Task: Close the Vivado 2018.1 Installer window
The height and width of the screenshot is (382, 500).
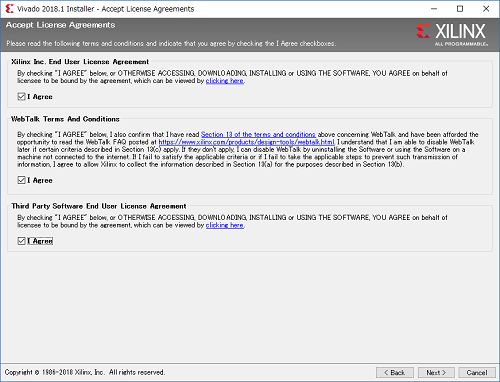Action: point(486,9)
